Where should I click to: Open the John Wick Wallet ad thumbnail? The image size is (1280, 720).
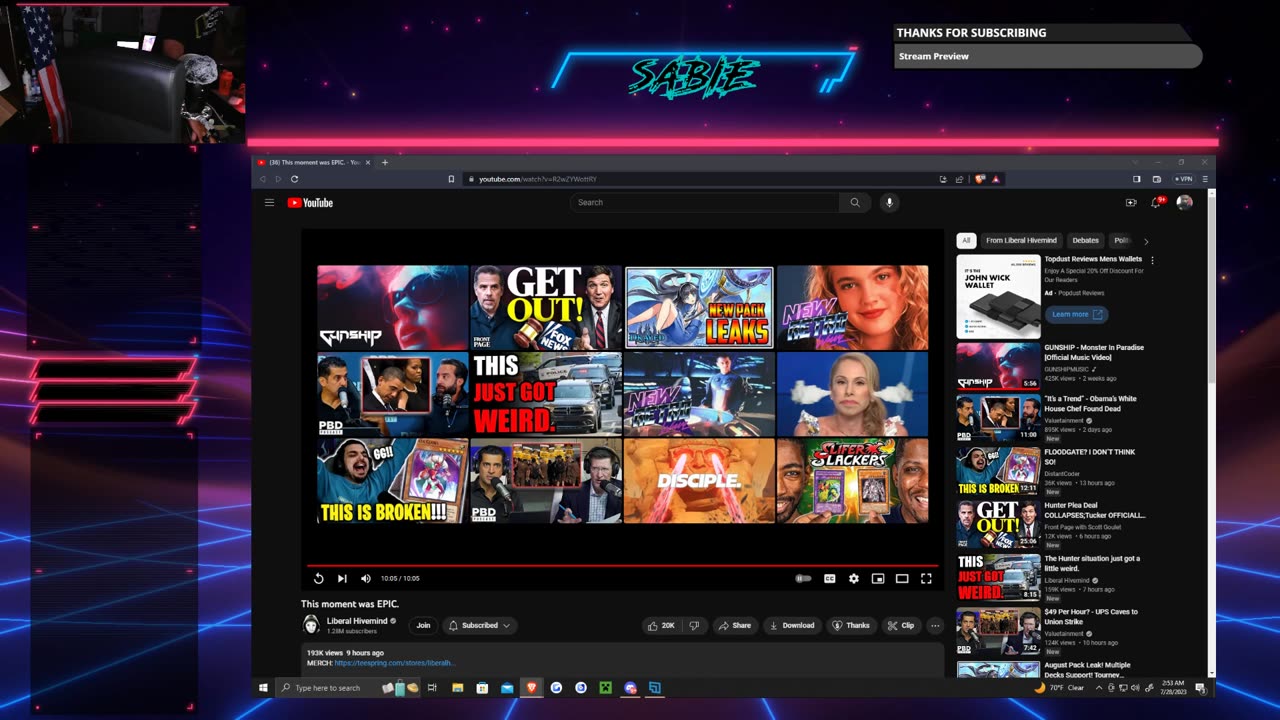(x=998, y=297)
